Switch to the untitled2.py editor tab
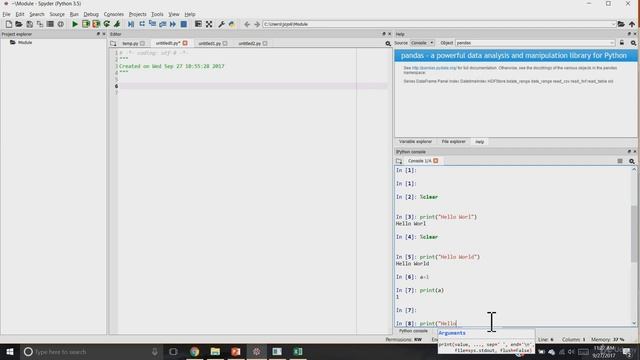Image resolution: width=640 pixels, height=360 pixels. click(249, 43)
